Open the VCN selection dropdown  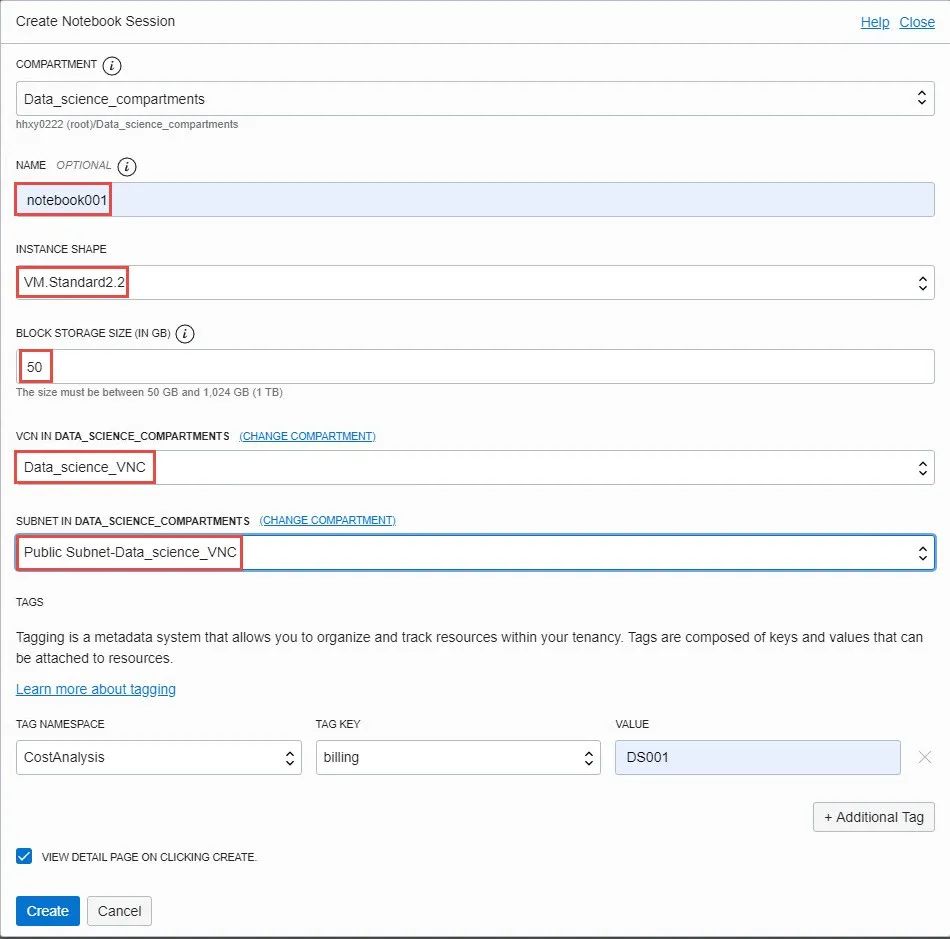point(475,468)
